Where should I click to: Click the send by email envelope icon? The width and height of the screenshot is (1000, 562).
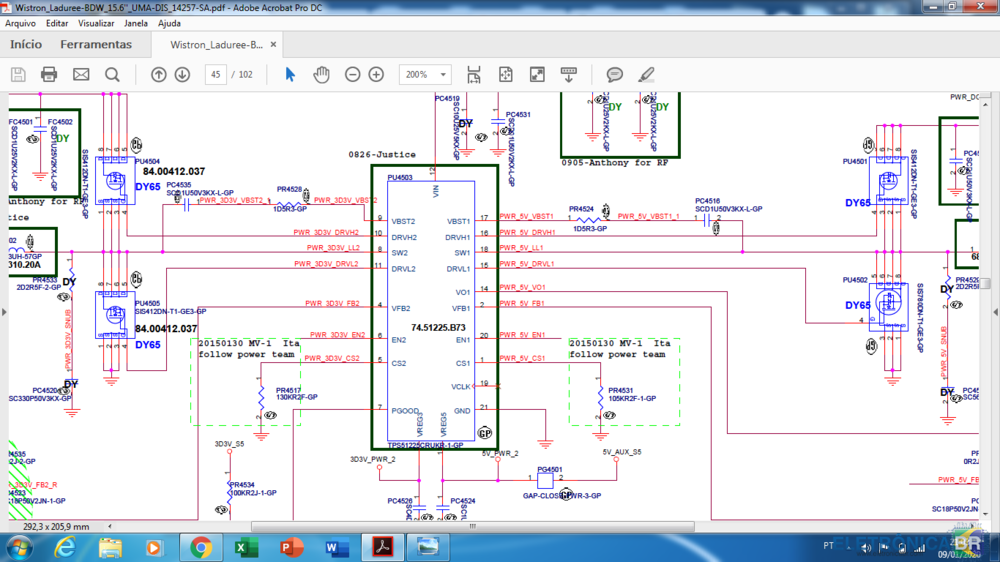[x=81, y=75]
